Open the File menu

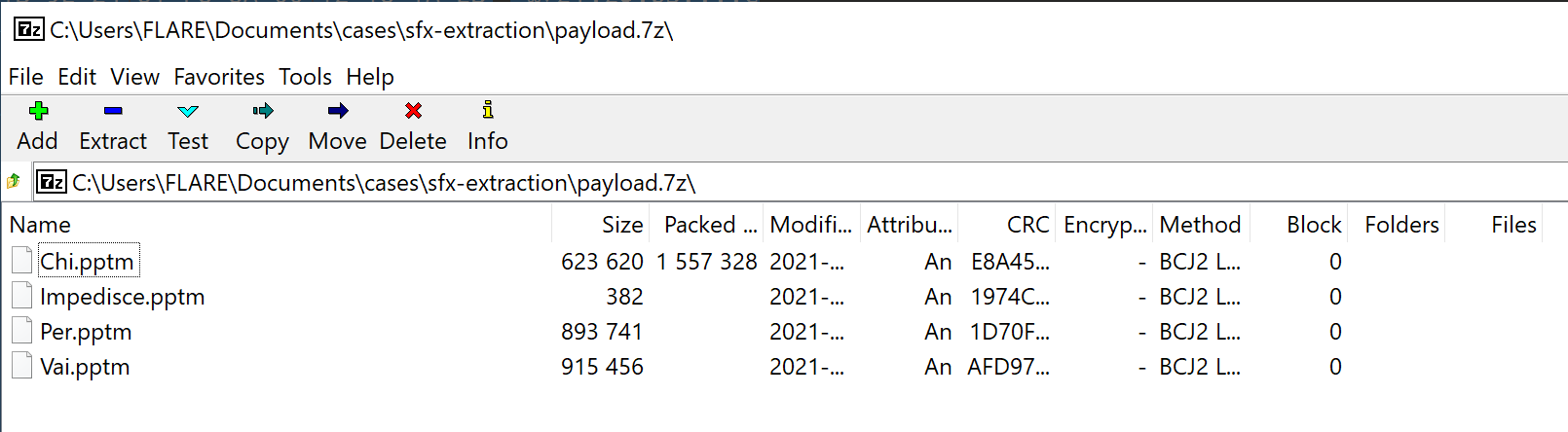pyautogui.click(x=26, y=77)
